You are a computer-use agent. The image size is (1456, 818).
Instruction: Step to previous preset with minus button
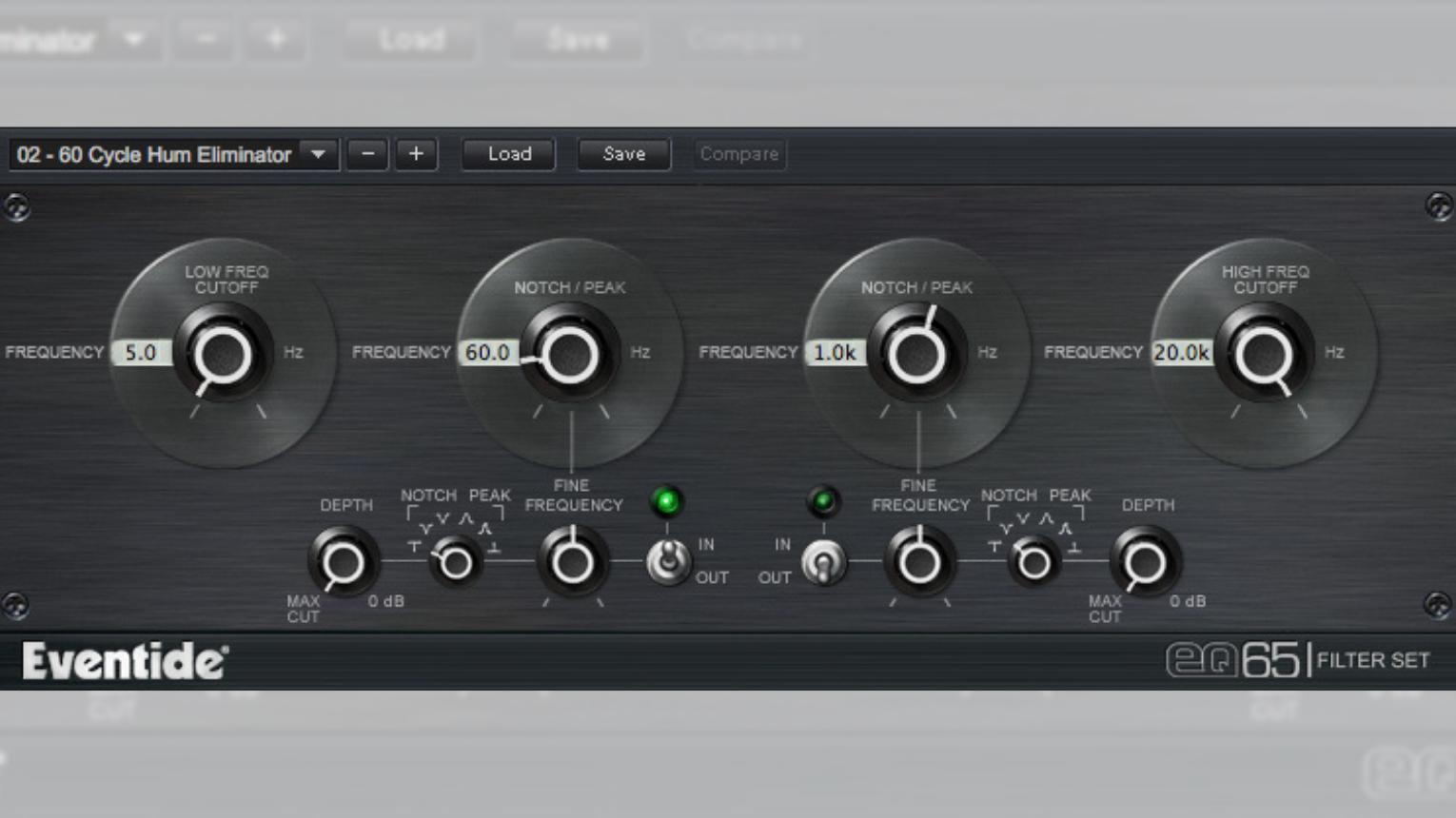367,154
